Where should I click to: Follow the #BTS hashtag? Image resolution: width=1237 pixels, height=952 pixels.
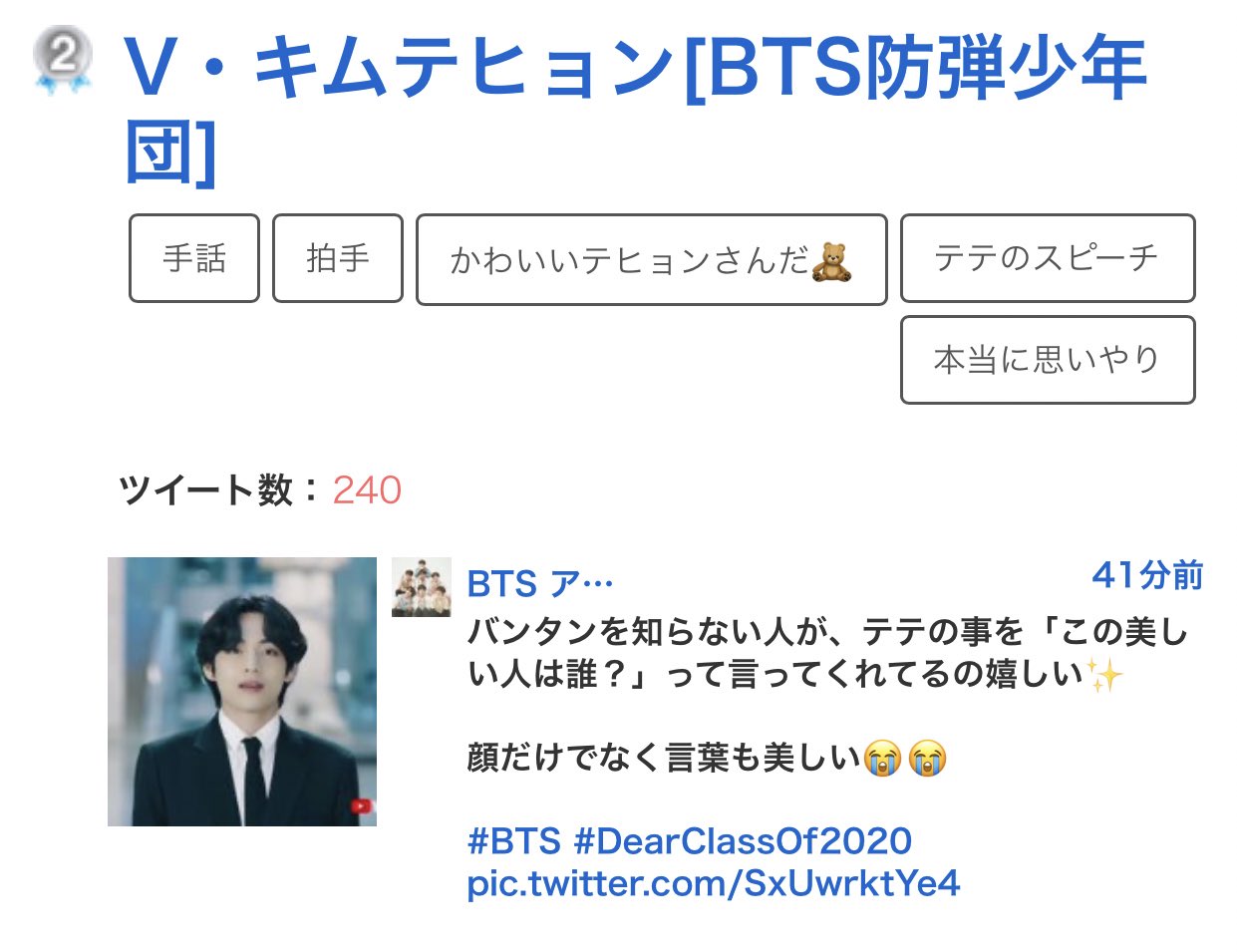514,841
